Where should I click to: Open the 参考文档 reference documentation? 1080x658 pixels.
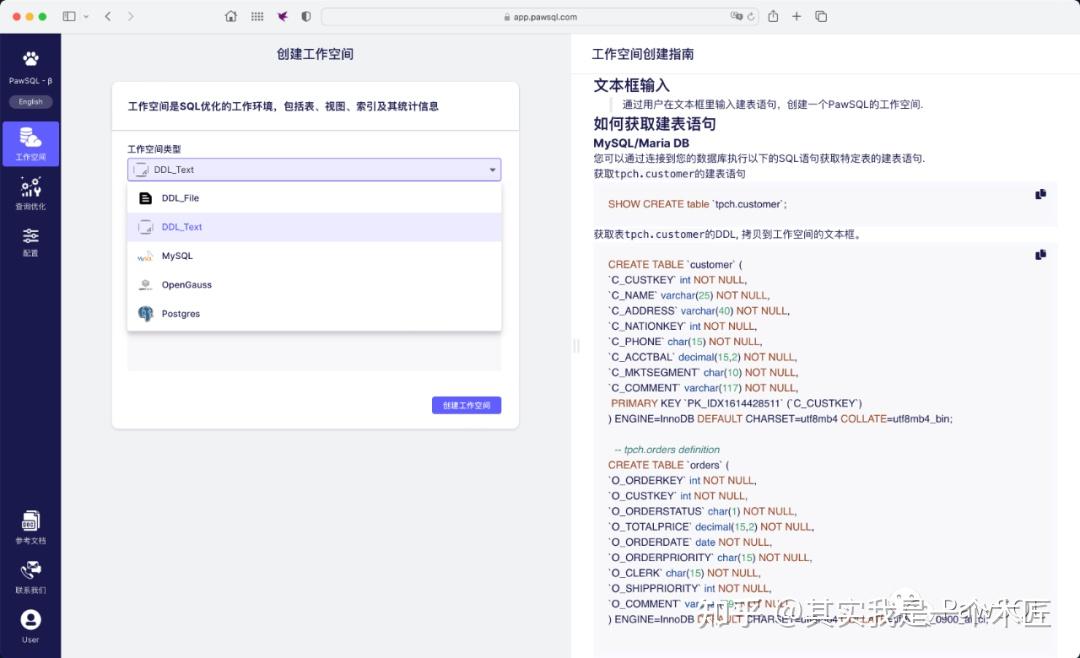click(x=30, y=527)
